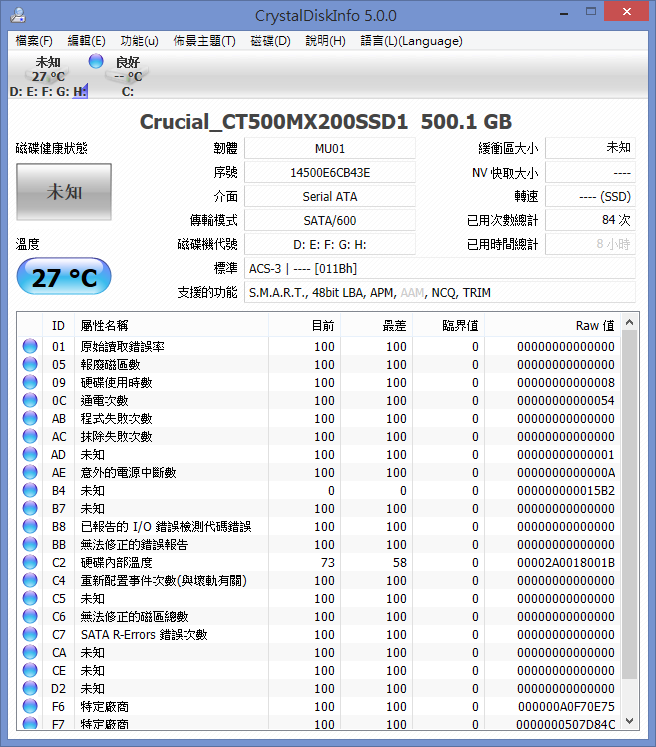Click status orb for attribute C4 row
Screen dimensions: 656x747
[30, 581]
